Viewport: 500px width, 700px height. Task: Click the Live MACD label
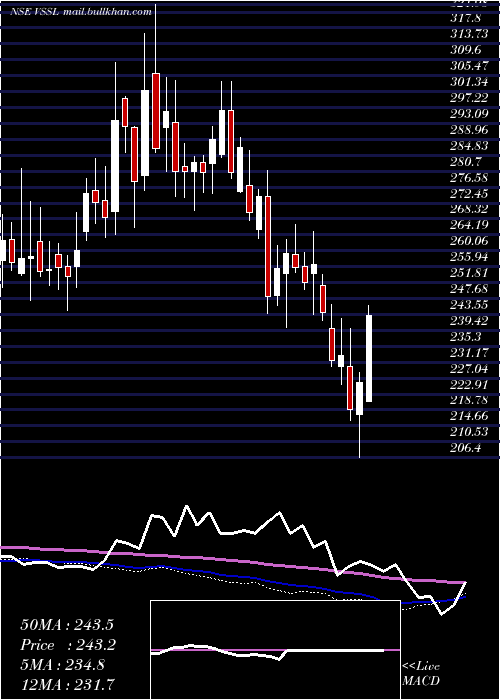coord(421,674)
